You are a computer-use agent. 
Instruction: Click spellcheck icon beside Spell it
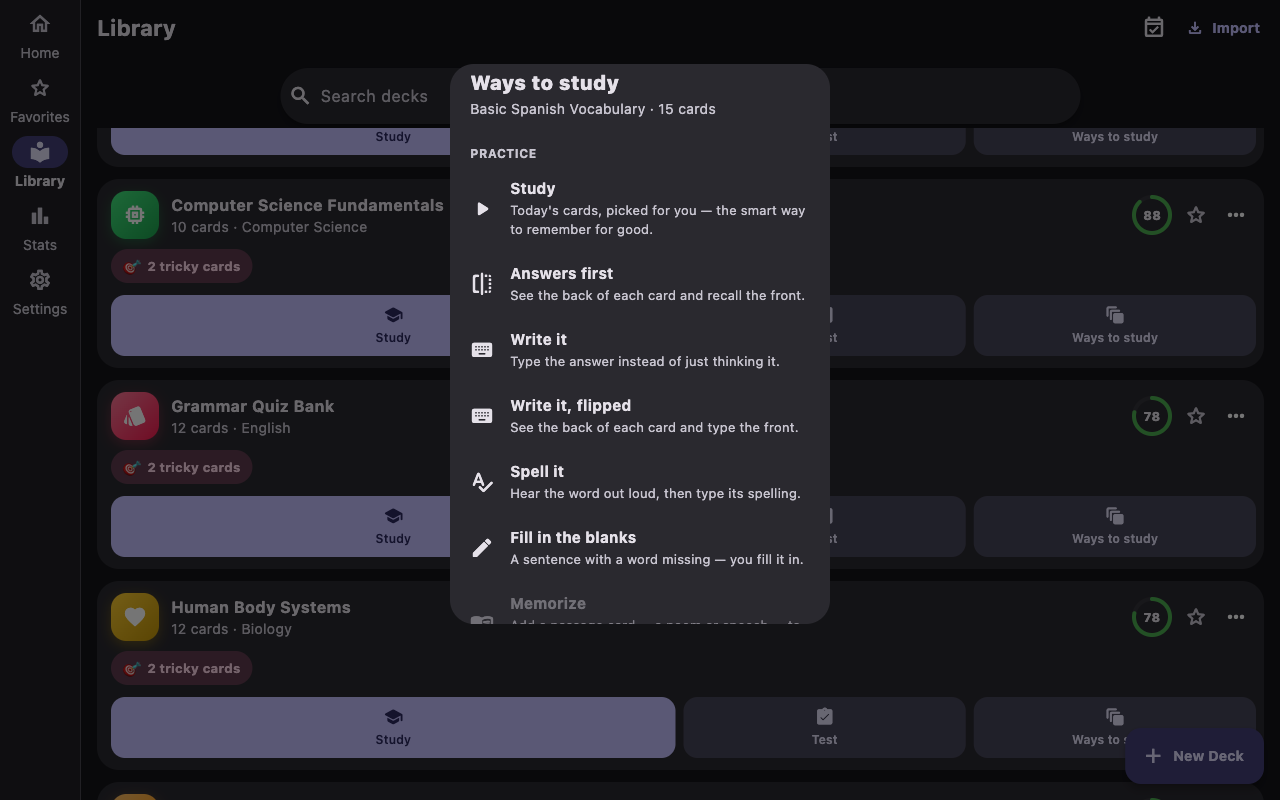(x=482, y=482)
